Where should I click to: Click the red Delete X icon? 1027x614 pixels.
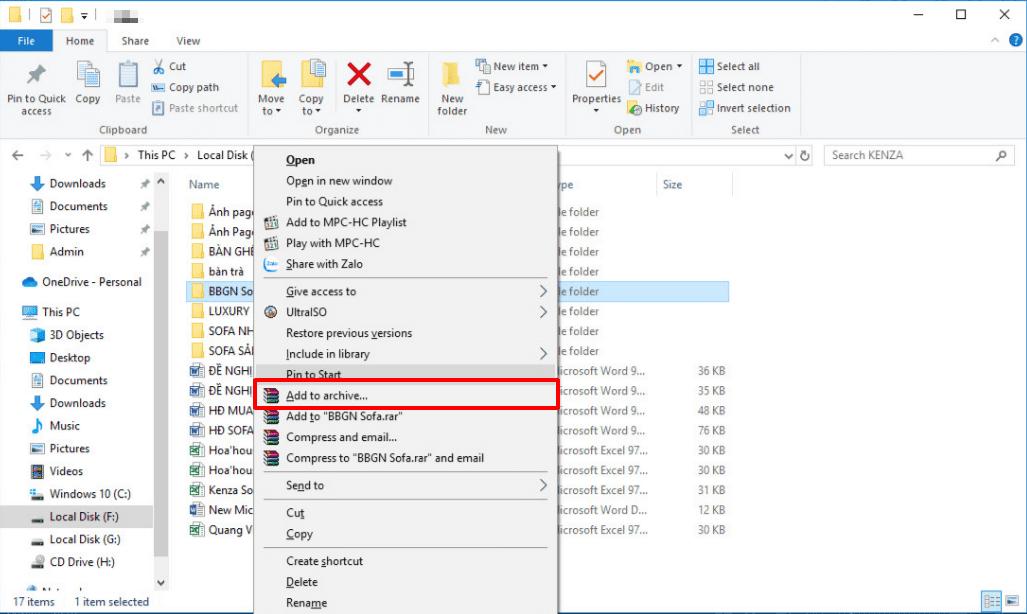pos(358,75)
